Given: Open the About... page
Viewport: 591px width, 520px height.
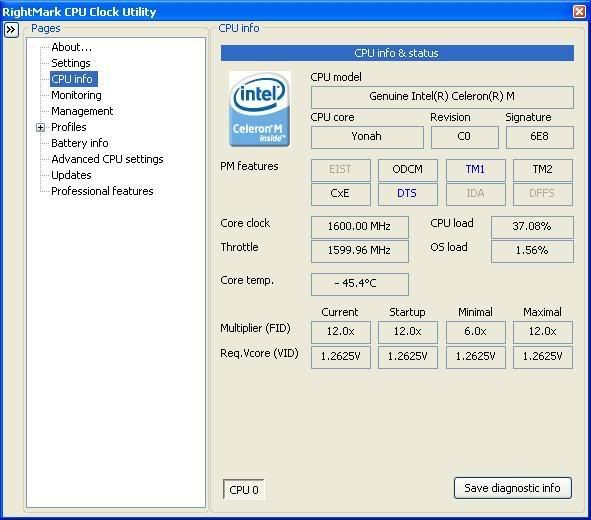Looking at the screenshot, I should [72, 47].
